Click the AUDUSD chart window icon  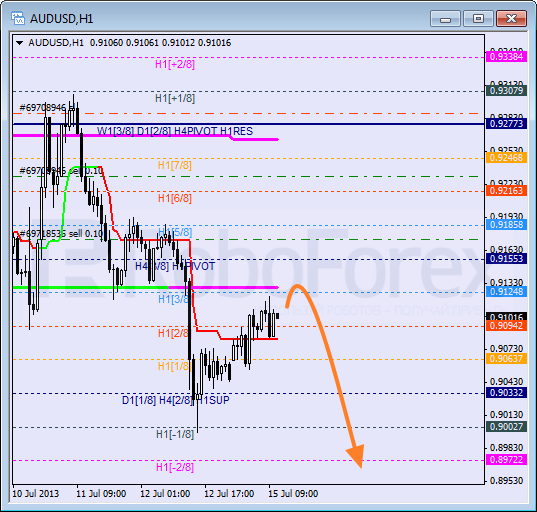pyautogui.click(x=17, y=18)
